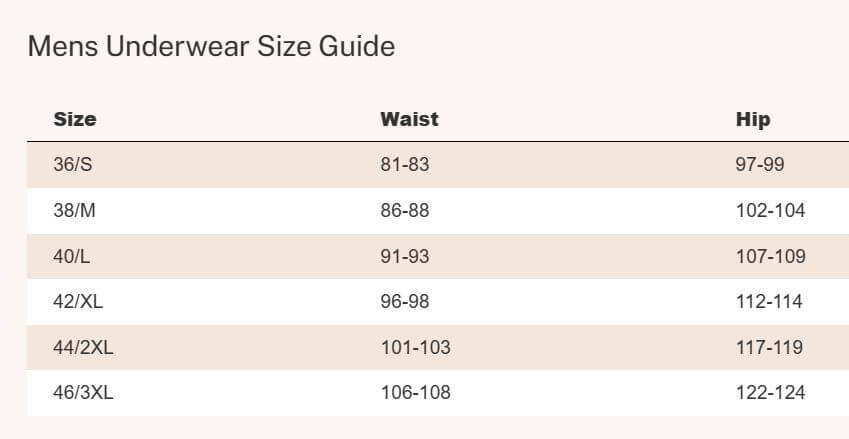Select the Waist column header
The width and height of the screenshot is (849, 439).
(409, 119)
